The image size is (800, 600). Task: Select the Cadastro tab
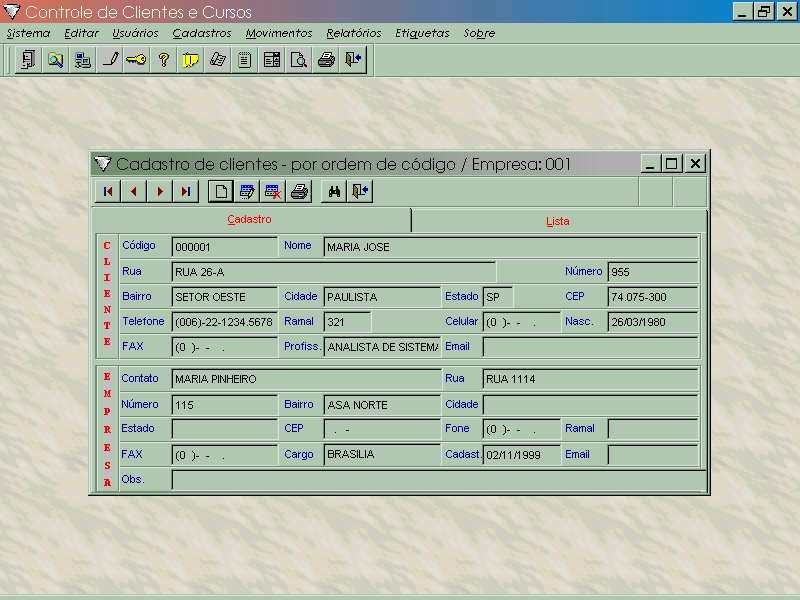249,220
